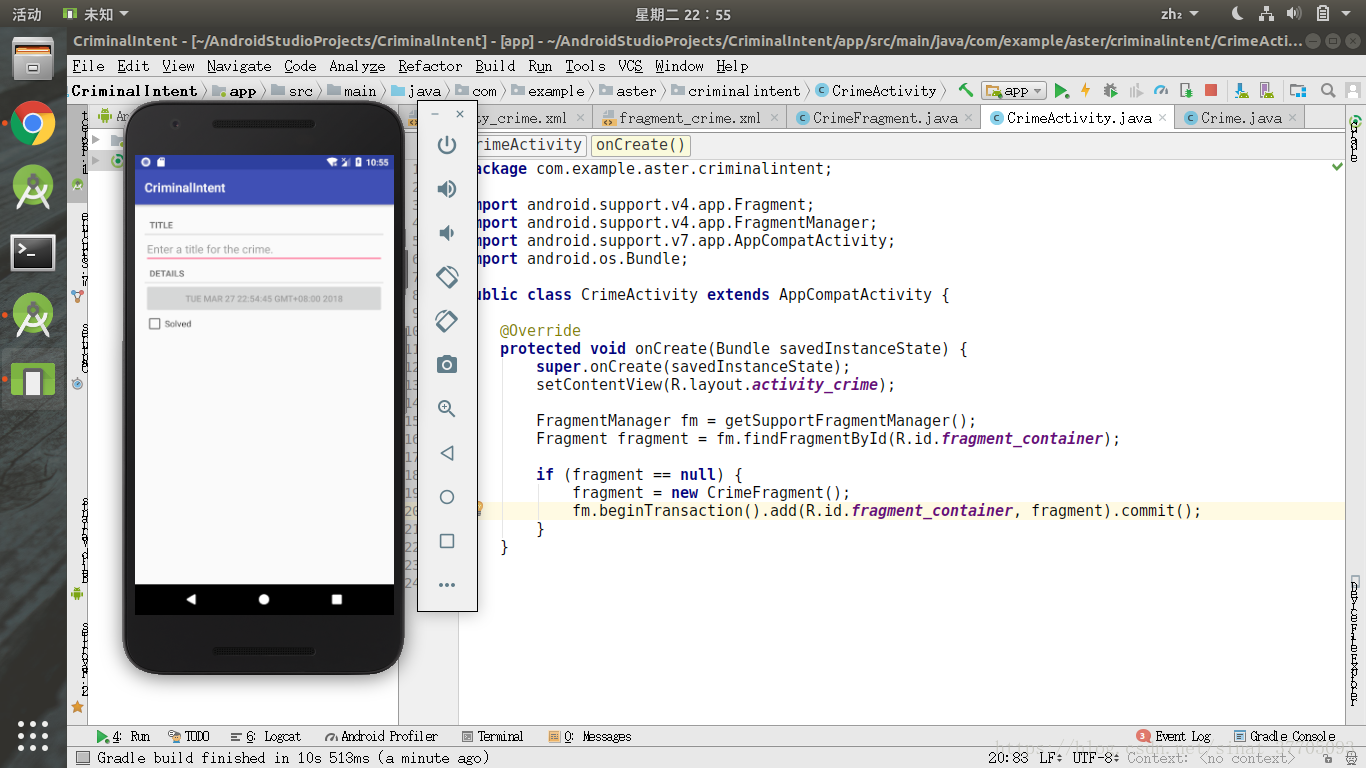This screenshot has height=768, width=1366.
Task: Switch to the Crime.java tab
Action: tap(1241, 117)
